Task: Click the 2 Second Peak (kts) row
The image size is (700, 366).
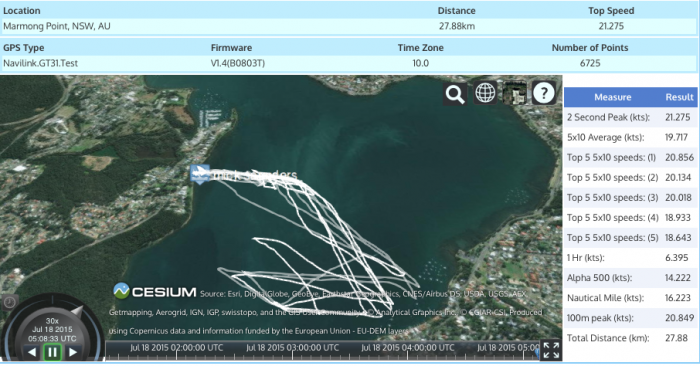Action: [x=630, y=117]
